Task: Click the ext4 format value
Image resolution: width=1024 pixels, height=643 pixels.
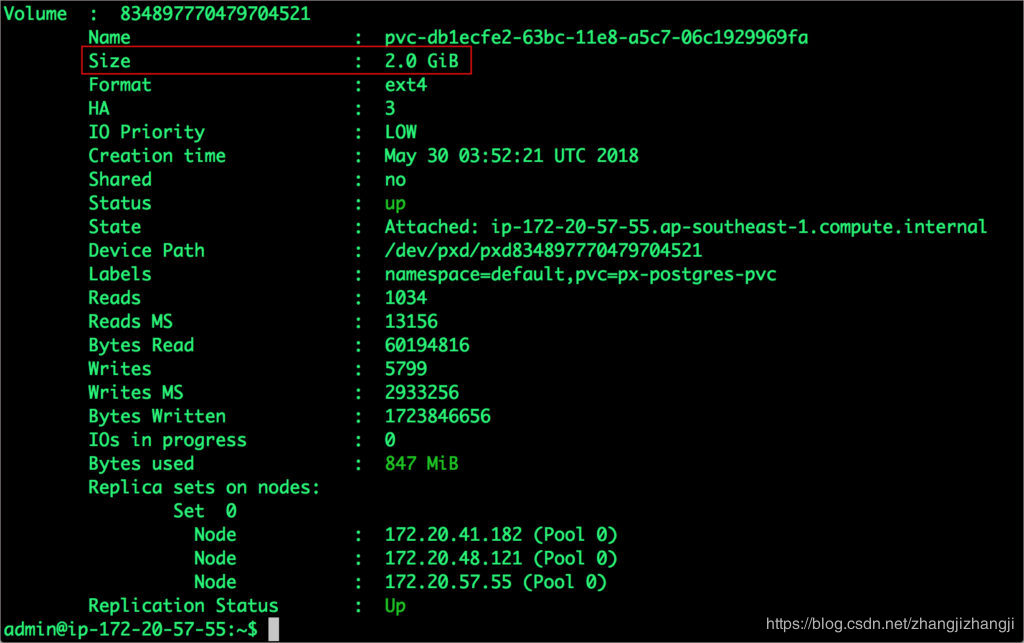Action: tap(406, 85)
